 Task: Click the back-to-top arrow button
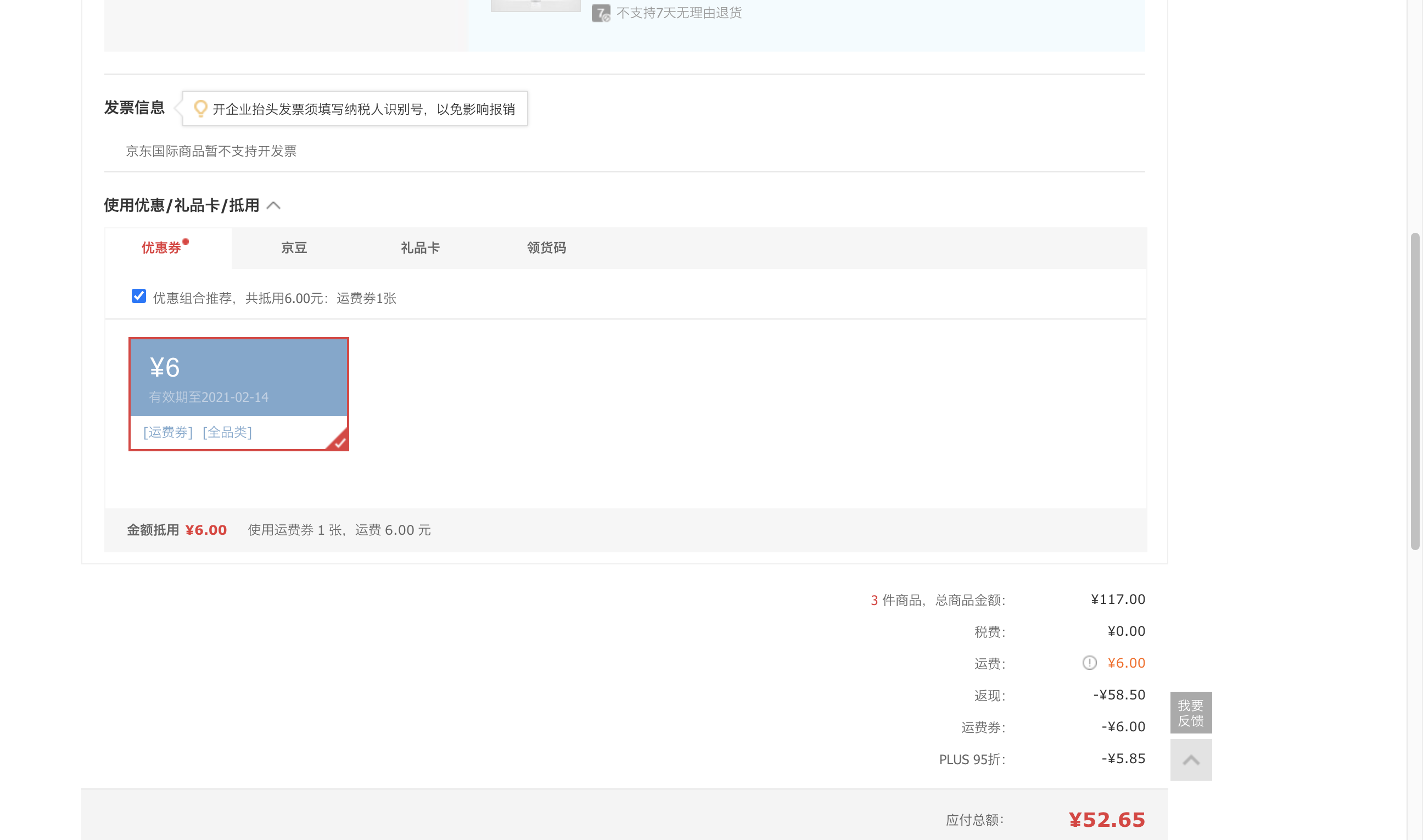click(1191, 760)
